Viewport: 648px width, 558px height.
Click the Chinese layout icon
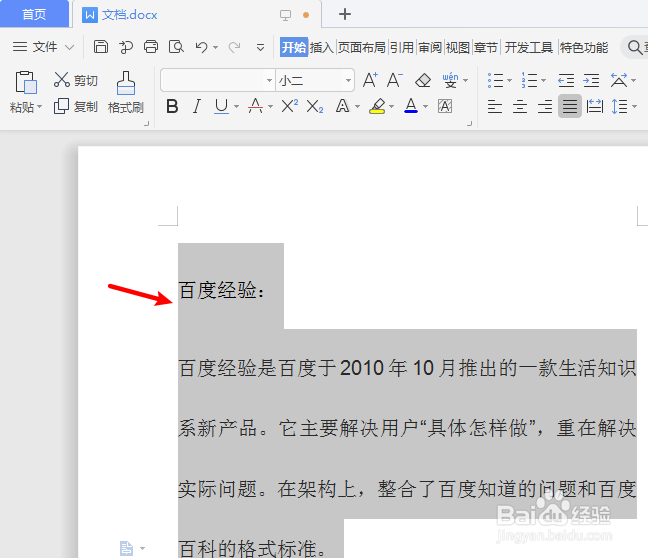(x=619, y=80)
